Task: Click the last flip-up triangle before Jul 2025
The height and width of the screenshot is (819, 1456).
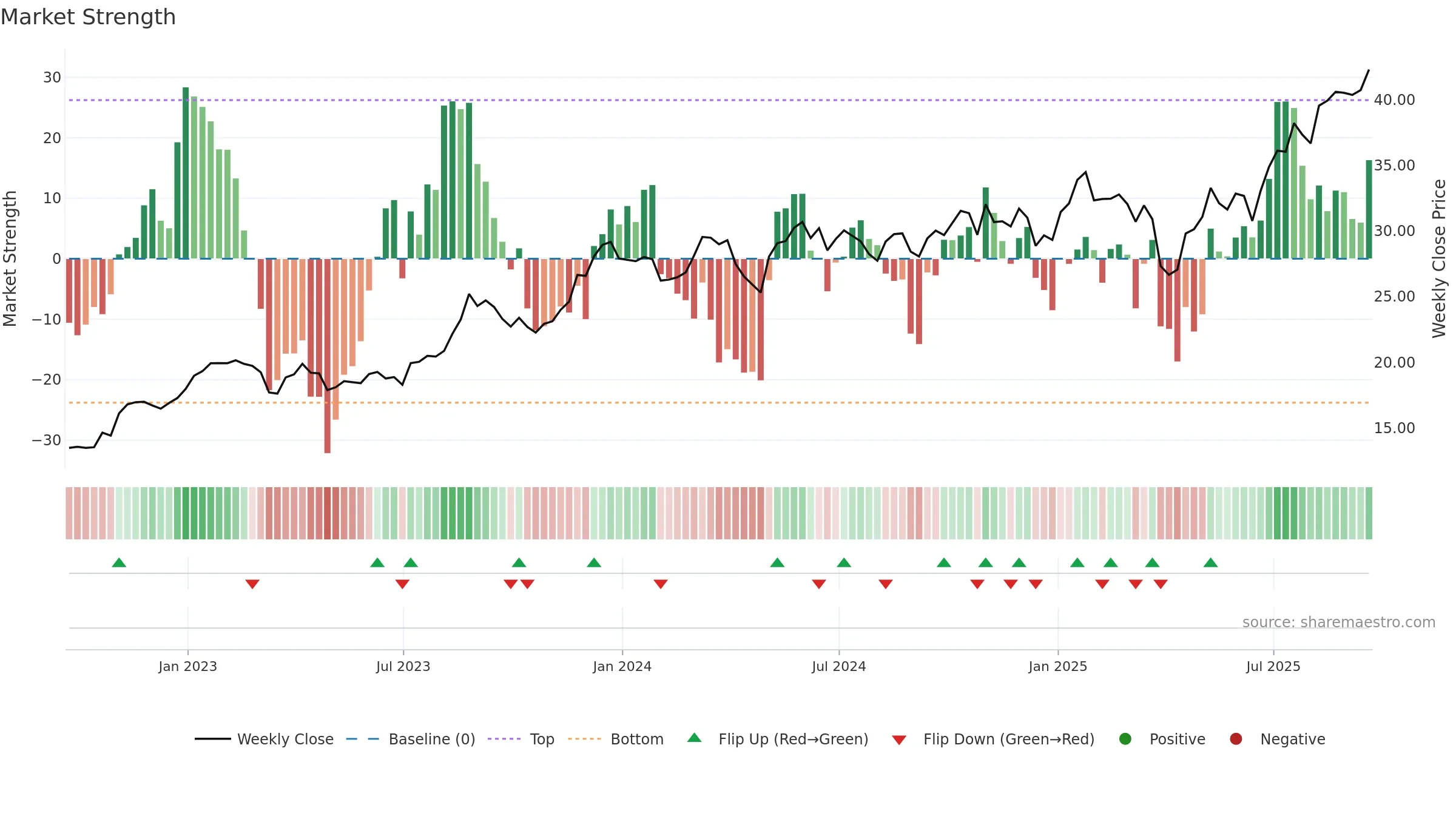Action: pyautogui.click(x=1211, y=562)
